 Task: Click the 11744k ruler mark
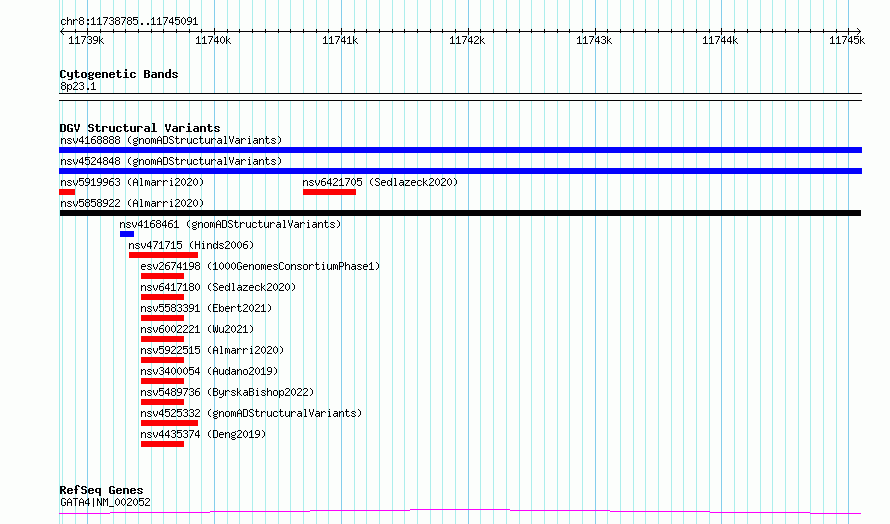[720, 40]
